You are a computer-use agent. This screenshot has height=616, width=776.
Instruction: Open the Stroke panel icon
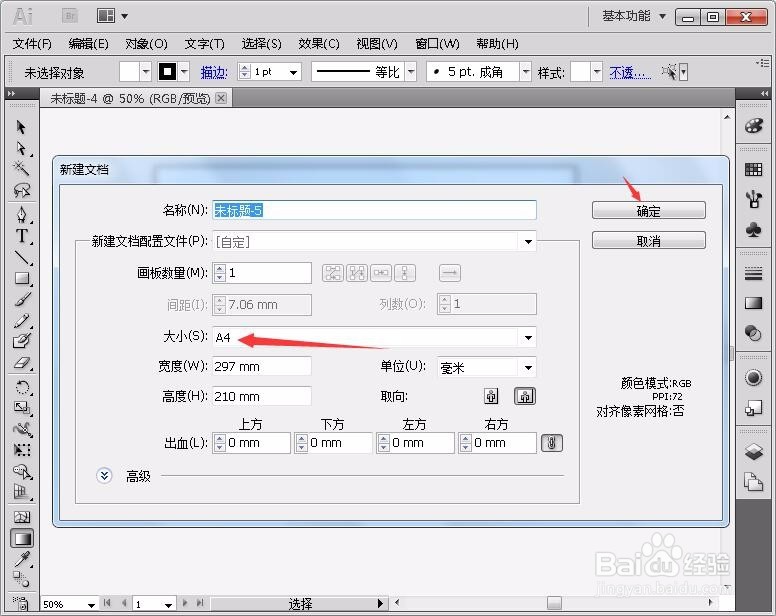point(753,273)
